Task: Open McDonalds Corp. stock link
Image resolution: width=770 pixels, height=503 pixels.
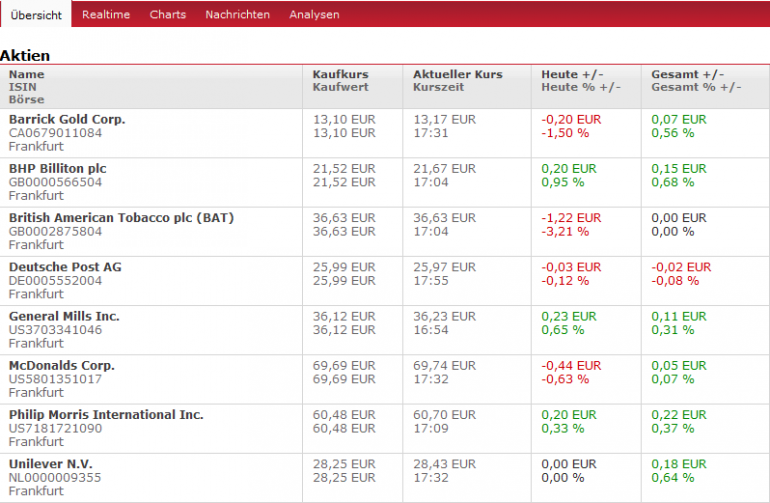Action: [61, 365]
